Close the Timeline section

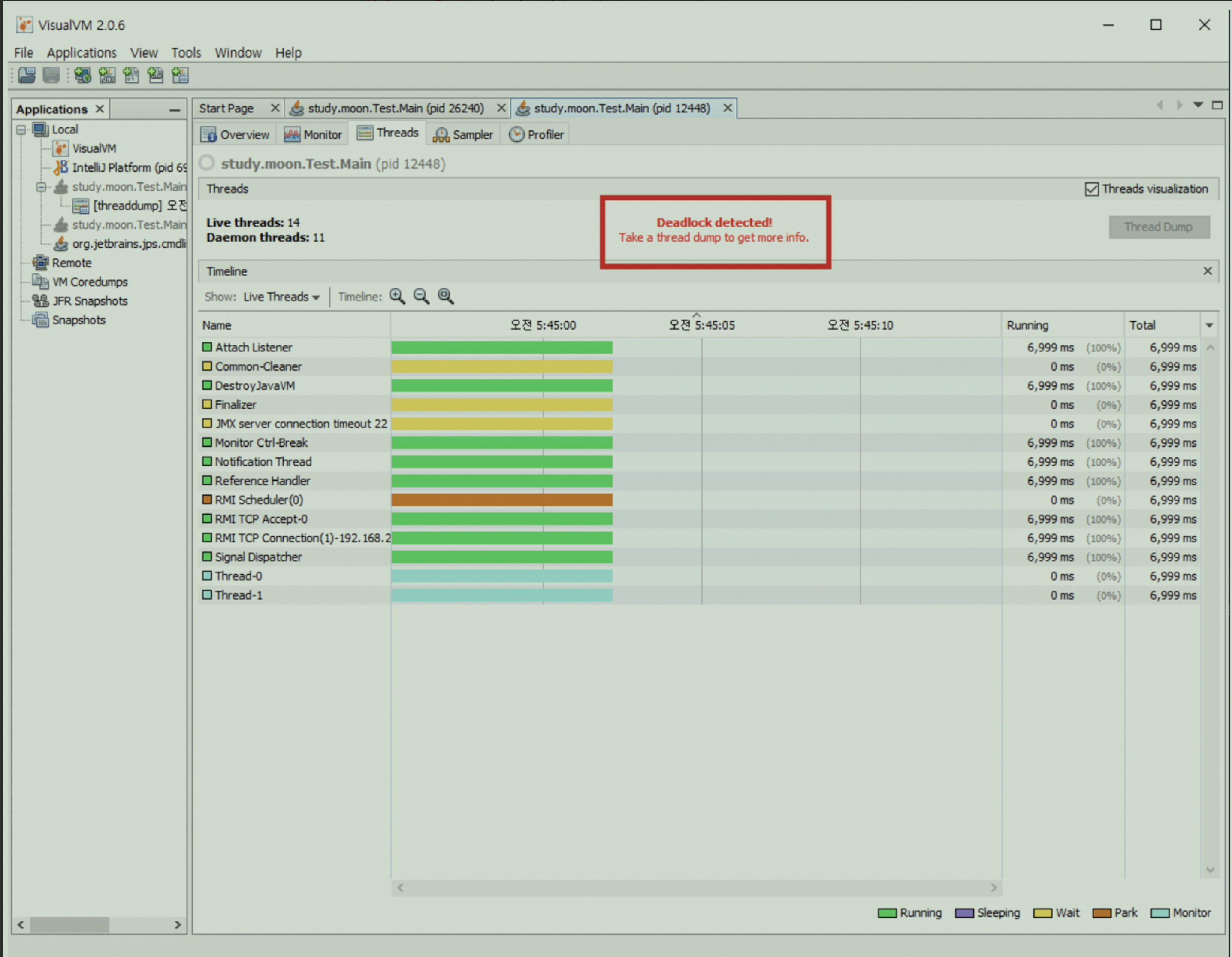click(x=1207, y=271)
